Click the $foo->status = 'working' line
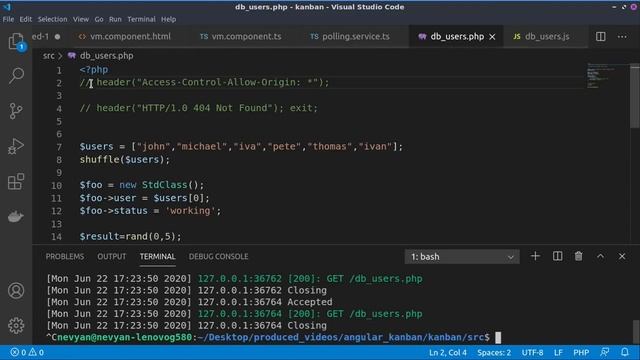640x360 pixels. (x=150, y=211)
